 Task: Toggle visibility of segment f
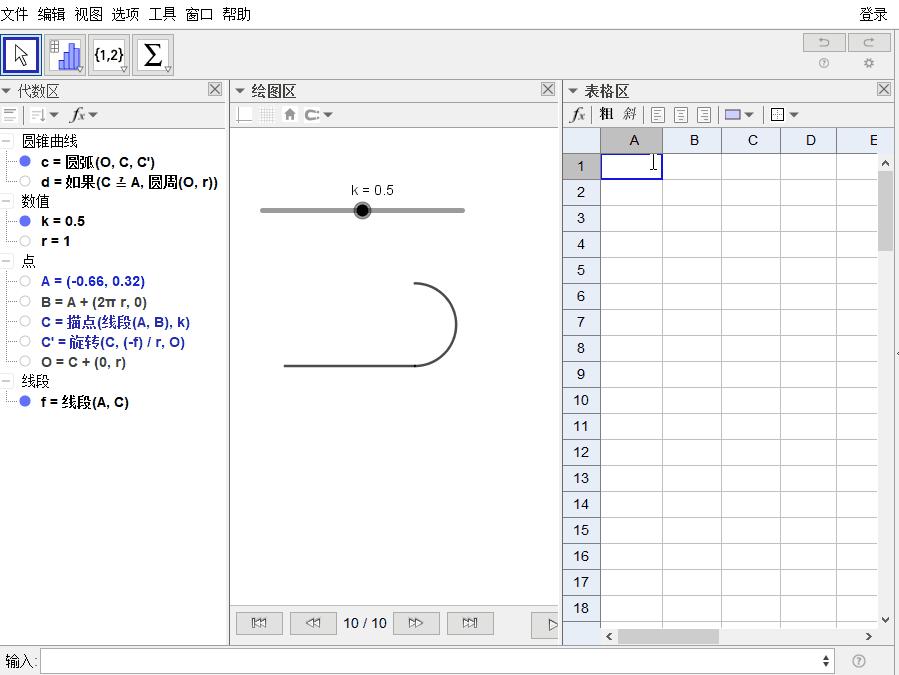(25, 402)
